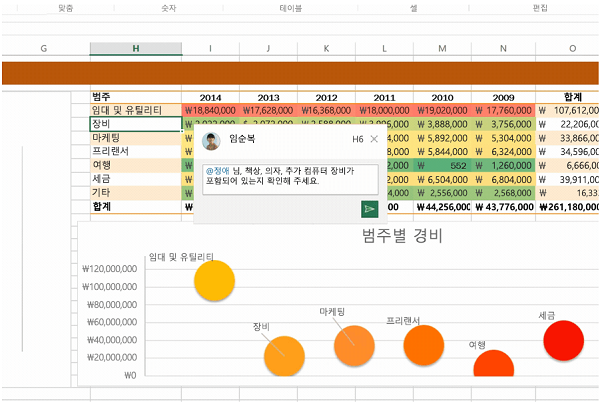Select the ₩261,180,000 grand total cell
The width and height of the screenshot is (600, 405).
568,207
